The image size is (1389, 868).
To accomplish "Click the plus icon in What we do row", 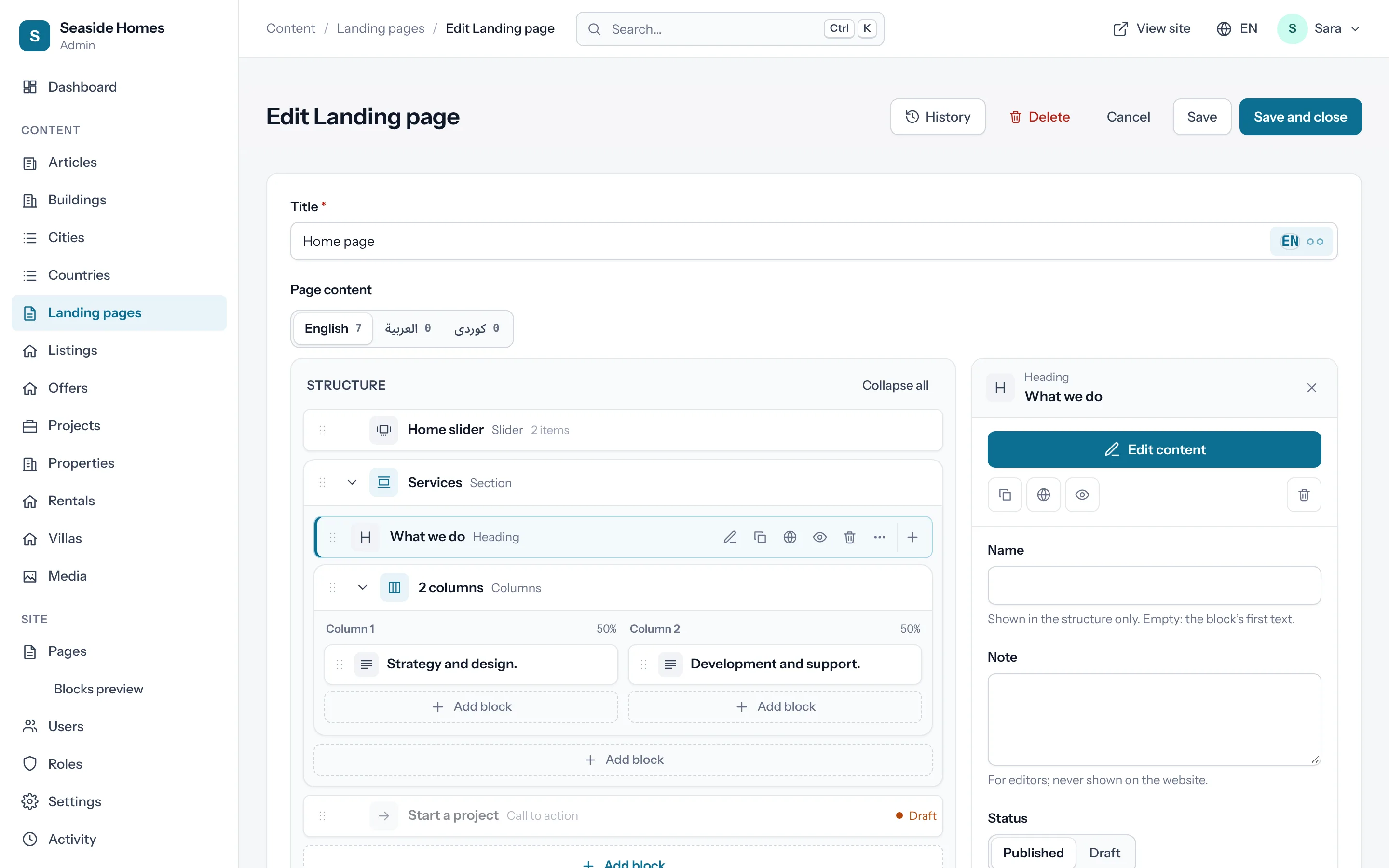I will tap(912, 537).
